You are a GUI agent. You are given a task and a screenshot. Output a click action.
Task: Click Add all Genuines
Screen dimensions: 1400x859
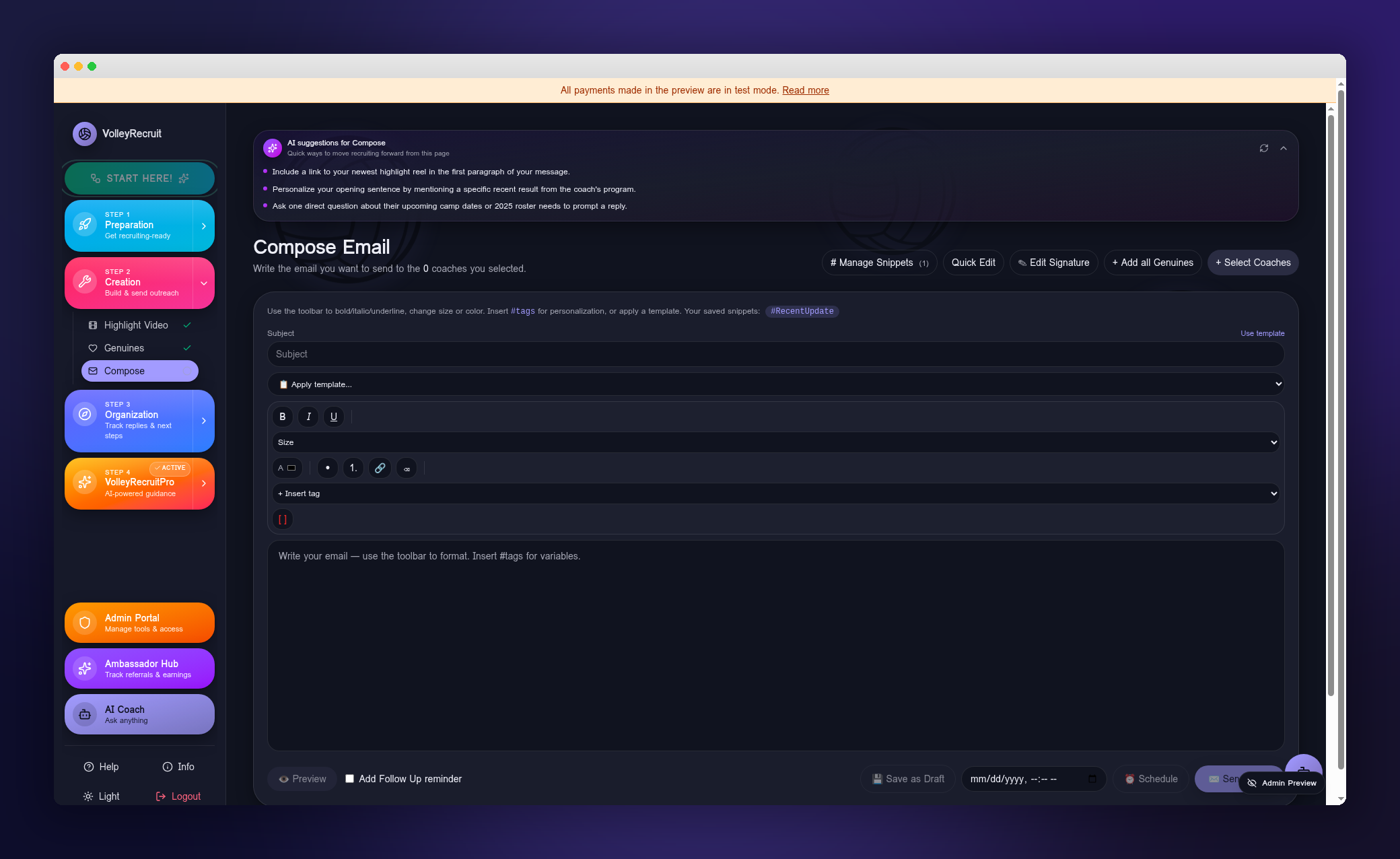[x=1153, y=263]
